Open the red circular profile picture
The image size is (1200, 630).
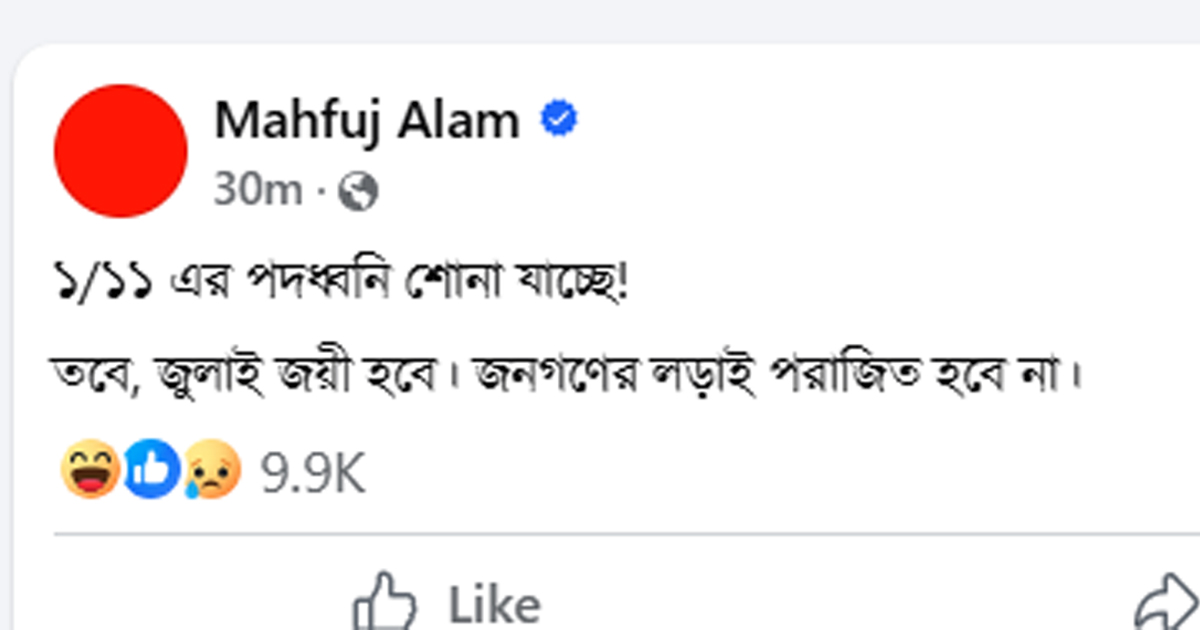pyautogui.click(x=120, y=151)
